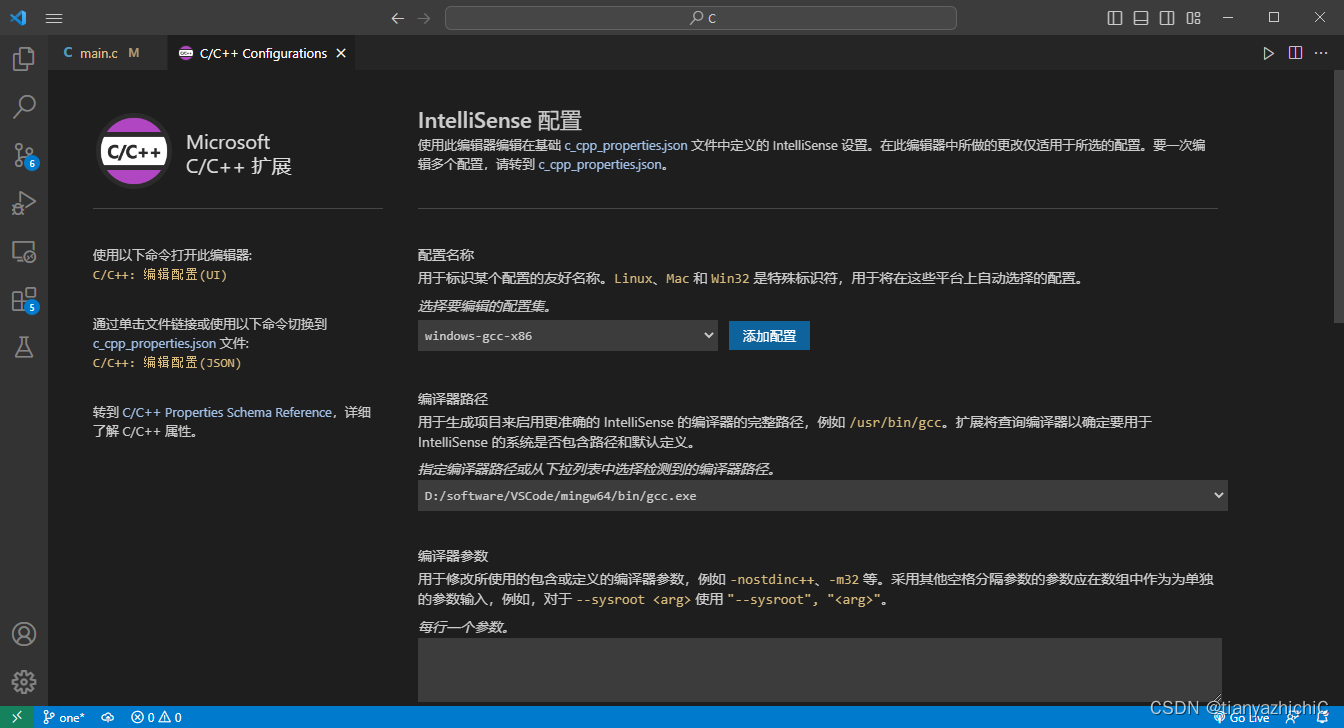Open the Run and Debug view
The height and width of the screenshot is (728, 1344).
point(24,203)
